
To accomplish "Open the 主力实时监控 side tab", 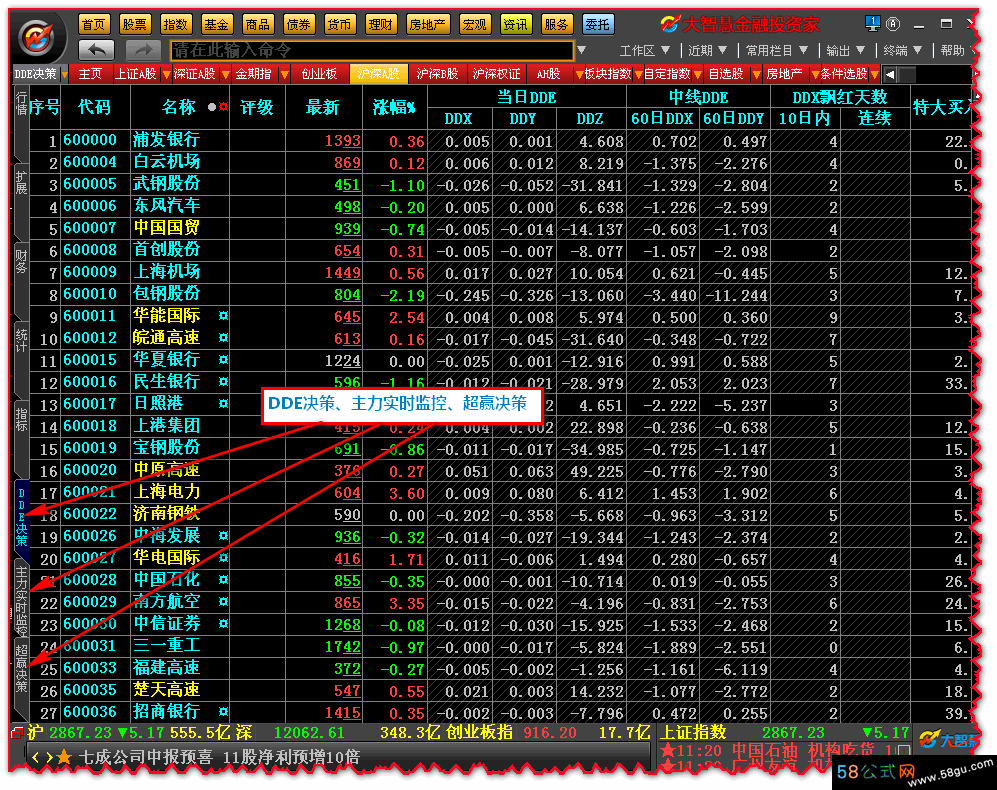I will (22, 600).
